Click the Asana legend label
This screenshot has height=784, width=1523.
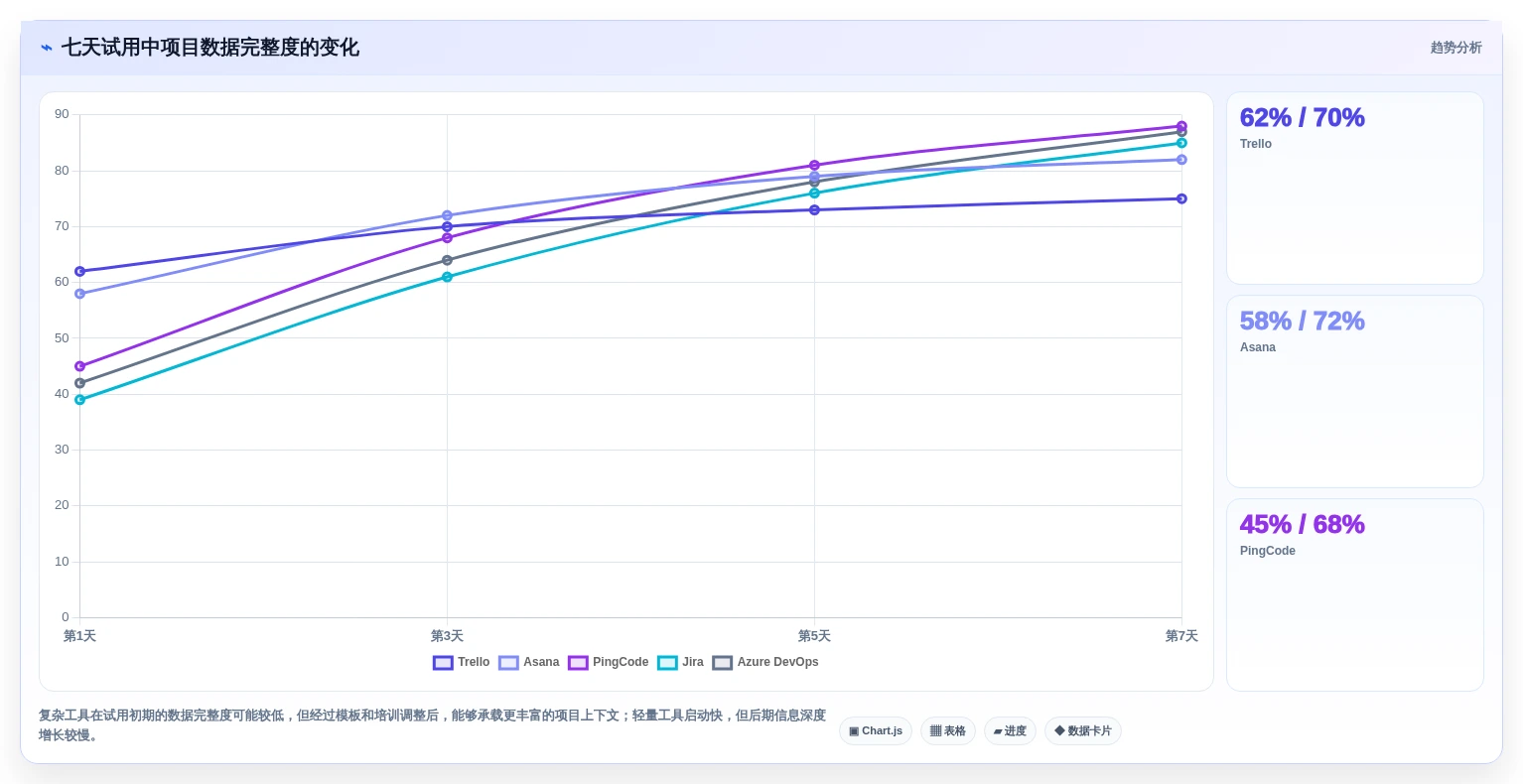541,662
